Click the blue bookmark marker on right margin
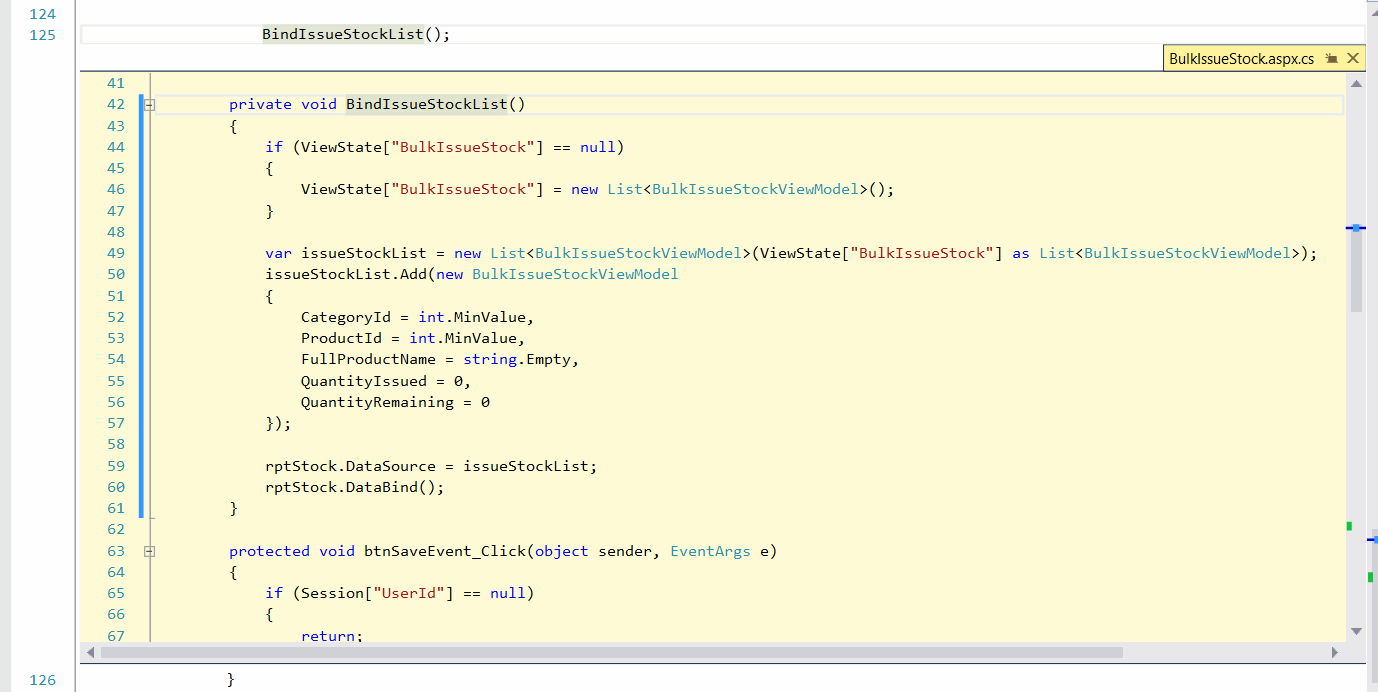This screenshot has width=1378, height=692. pos(1358,228)
